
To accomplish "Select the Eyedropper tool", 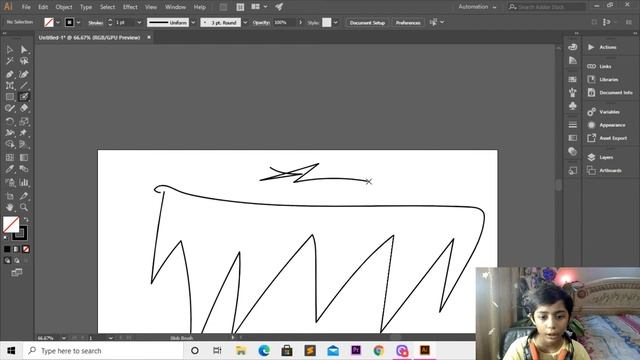I will [x=10, y=169].
